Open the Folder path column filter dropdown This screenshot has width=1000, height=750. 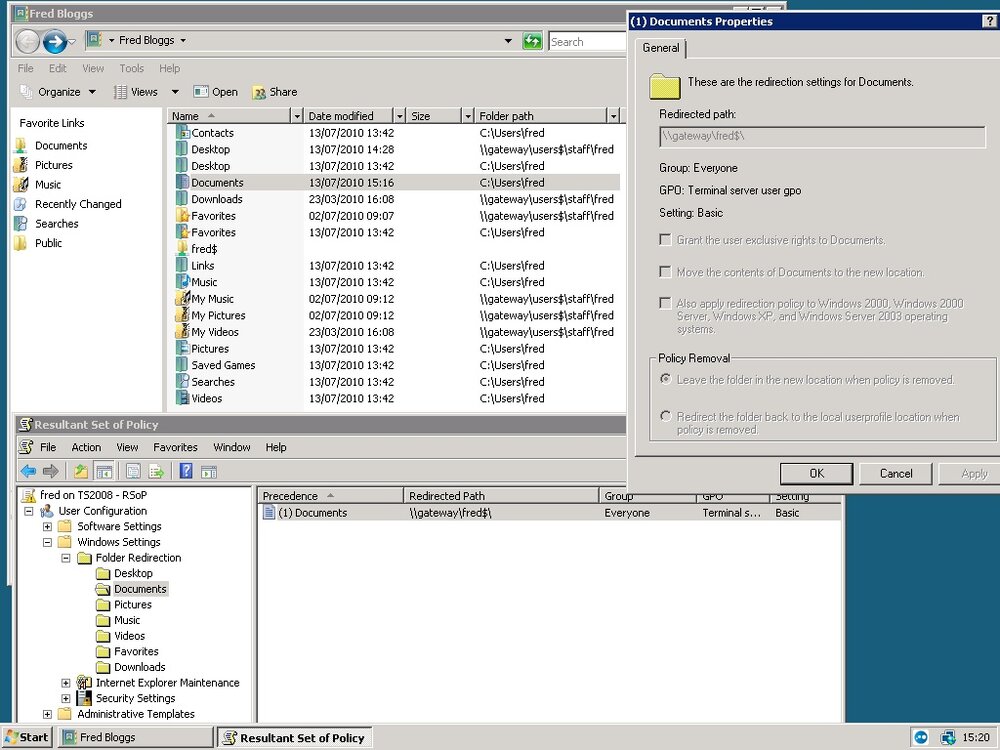[614, 116]
